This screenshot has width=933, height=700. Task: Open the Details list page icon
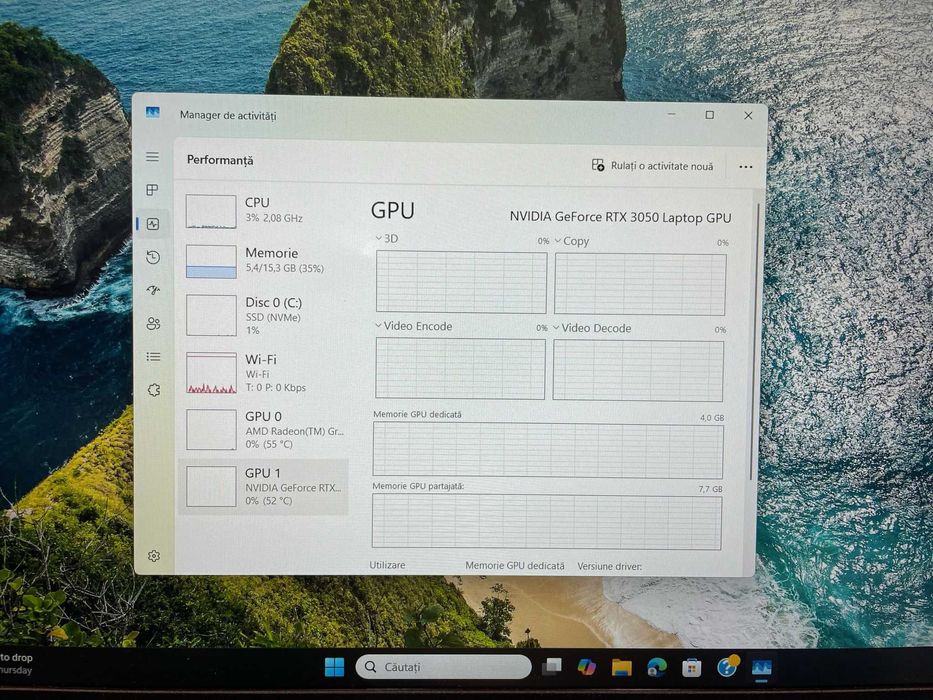click(154, 357)
